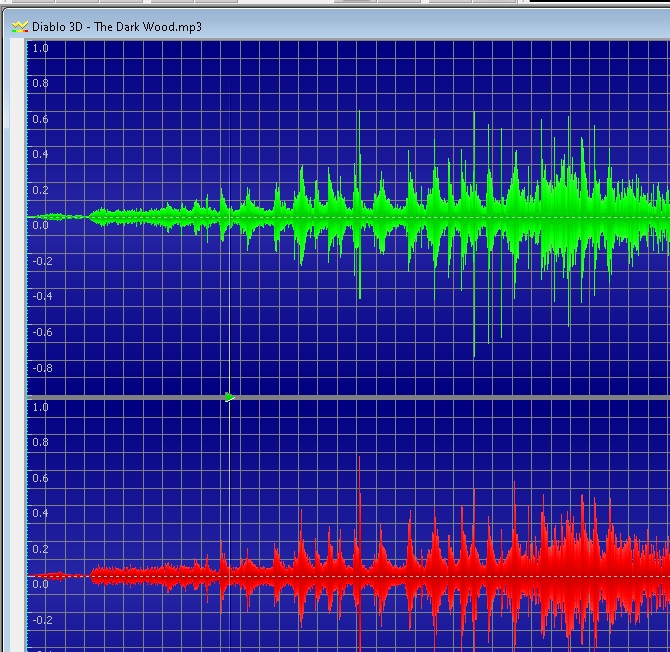Click the 0.6 label on the upper channel axis
This screenshot has width=670, height=652.
tap(40, 119)
